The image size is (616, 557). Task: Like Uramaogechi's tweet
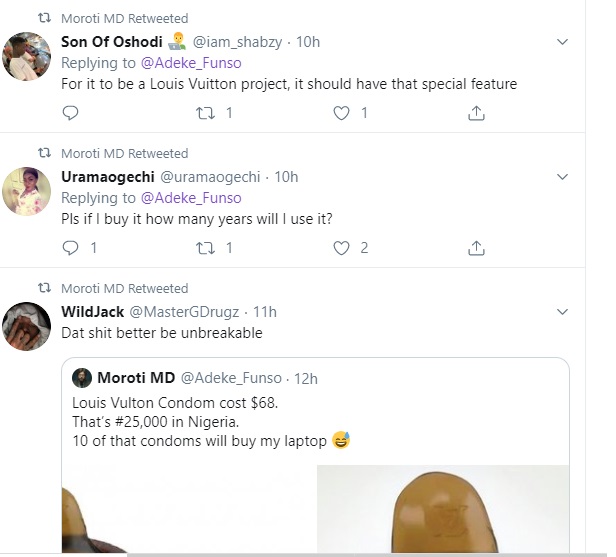(342, 248)
